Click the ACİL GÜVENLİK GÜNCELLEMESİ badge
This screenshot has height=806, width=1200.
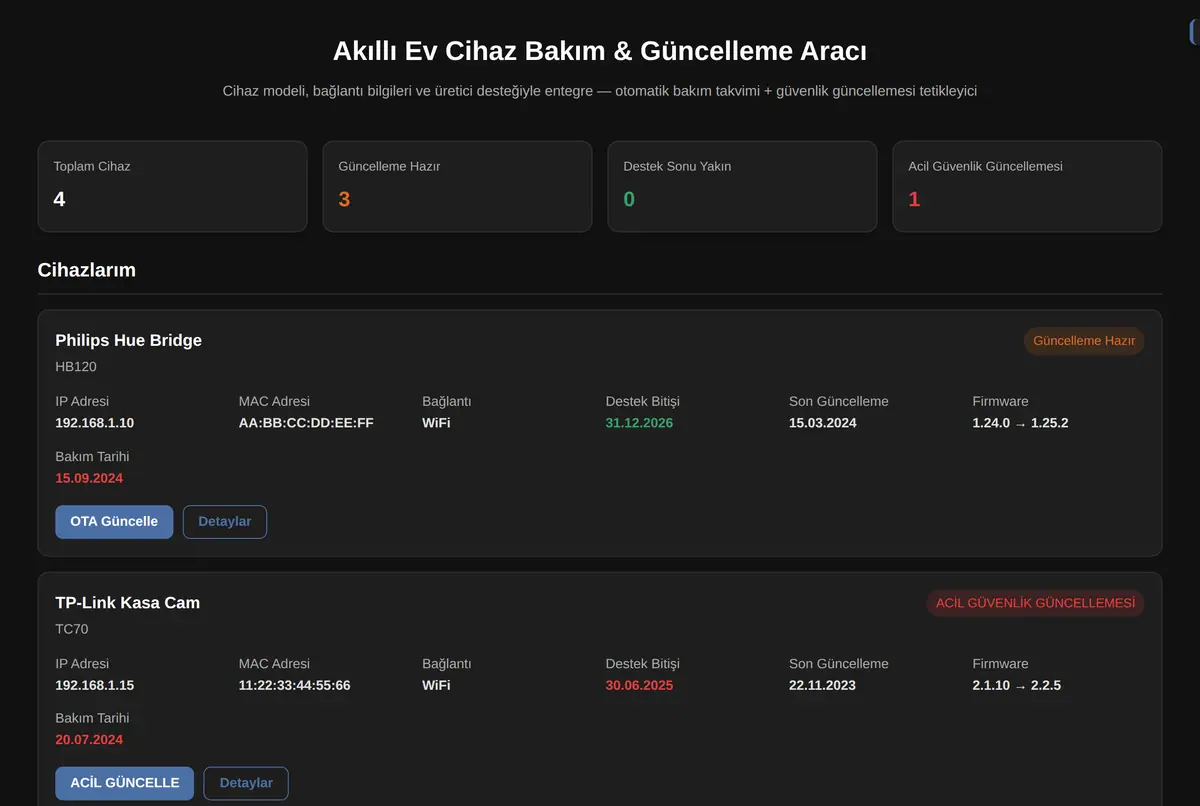(x=1036, y=603)
